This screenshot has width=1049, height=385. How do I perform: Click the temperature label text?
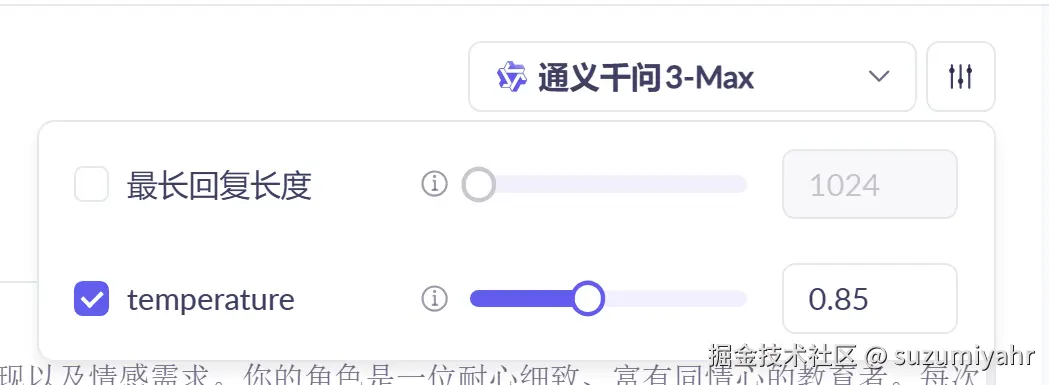[x=211, y=300]
